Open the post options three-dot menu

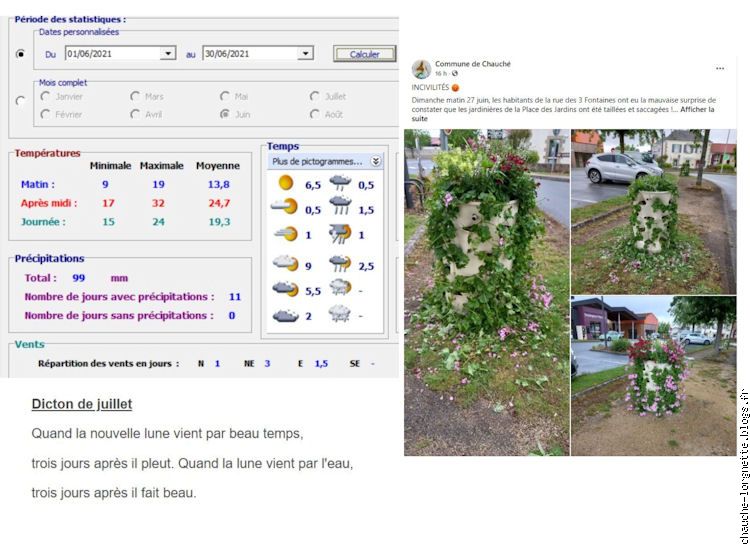point(720,69)
